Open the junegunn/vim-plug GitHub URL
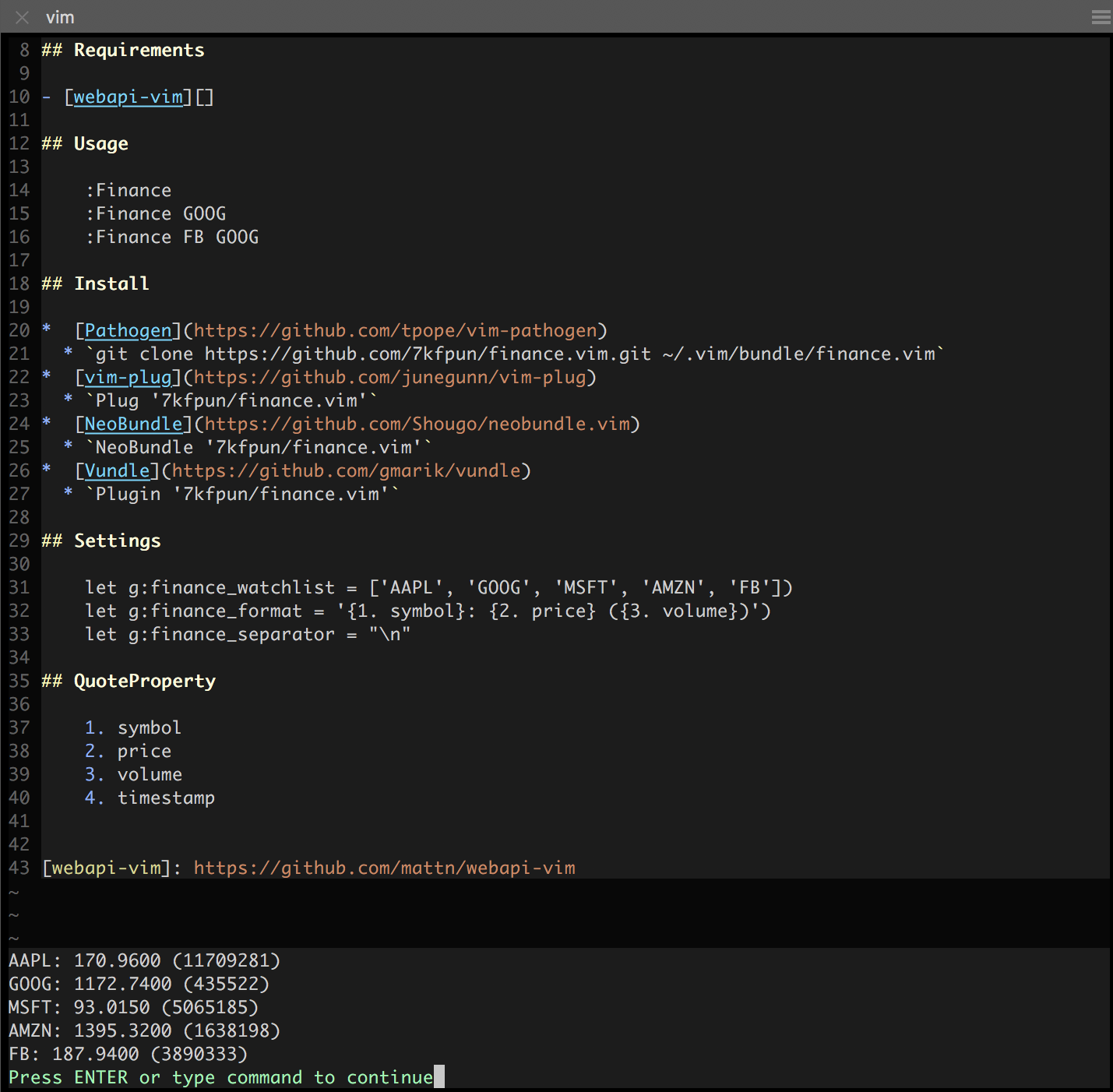Viewport: 1113px width, 1092px height. (389, 378)
